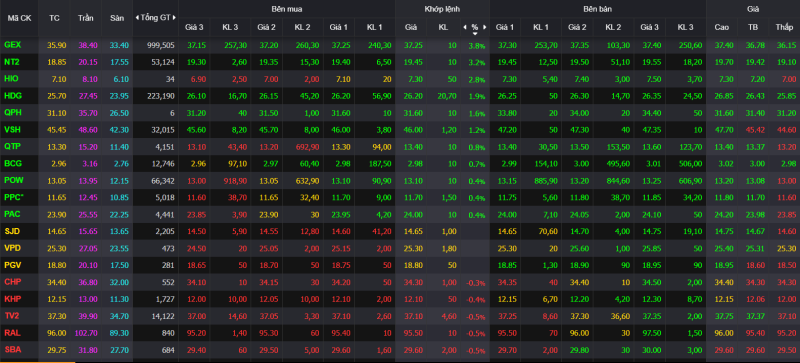800x363 pixels.
Task: Open NT2 stock symbol
Action: point(12,62)
